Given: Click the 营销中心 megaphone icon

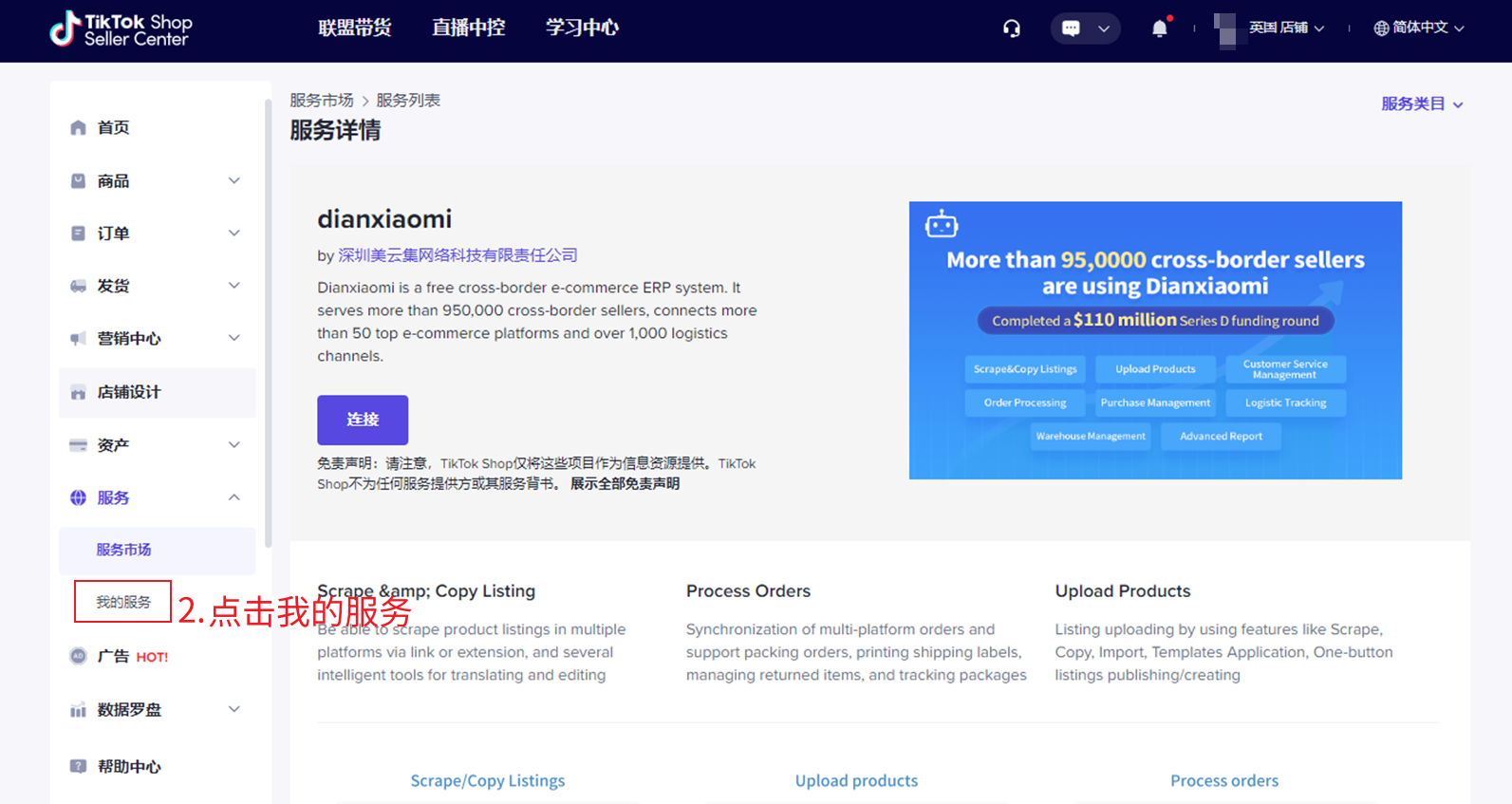Looking at the screenshot, I should pyautogui.click(x=78, y=338).
